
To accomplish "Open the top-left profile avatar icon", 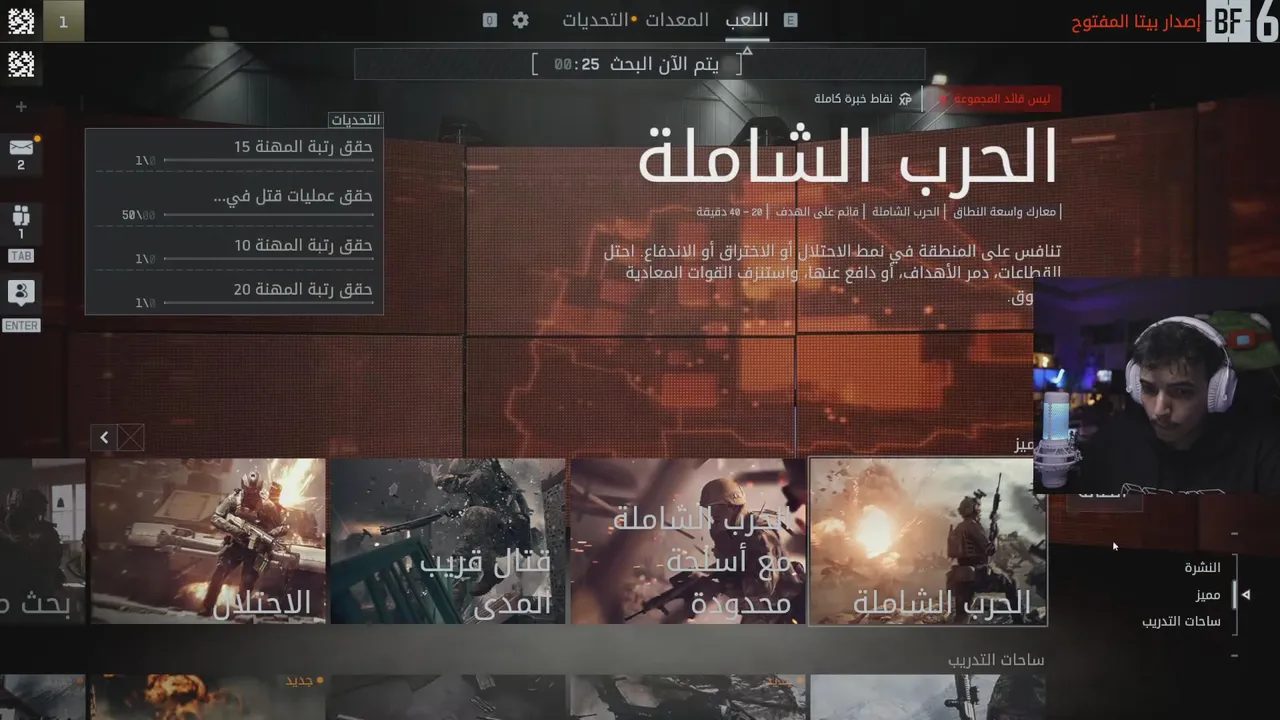I will coord(21,20).
